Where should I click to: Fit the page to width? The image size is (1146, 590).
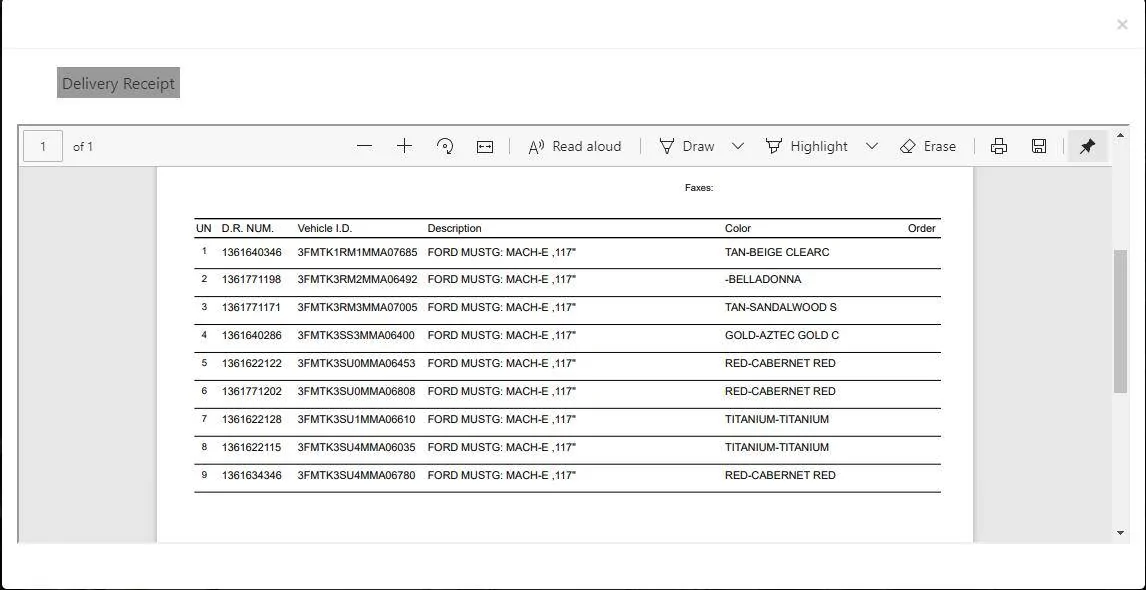click(485, 146)
